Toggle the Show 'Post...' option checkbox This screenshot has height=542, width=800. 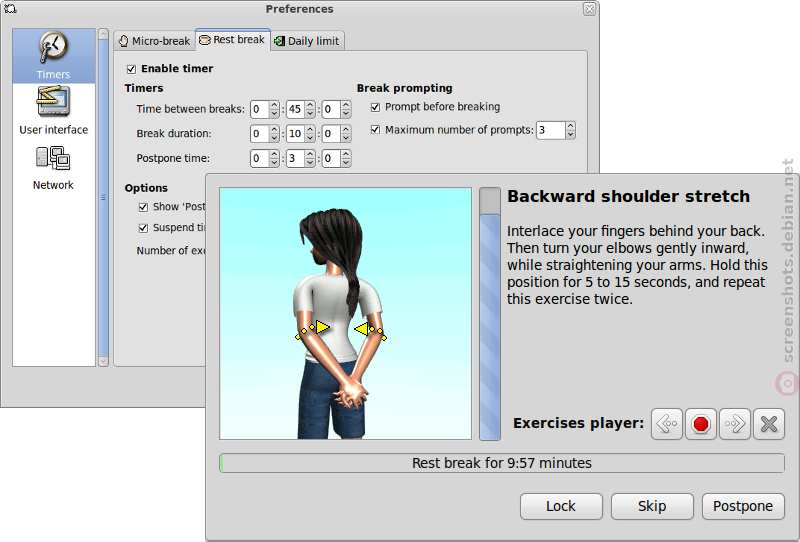(x=143, y=207)
